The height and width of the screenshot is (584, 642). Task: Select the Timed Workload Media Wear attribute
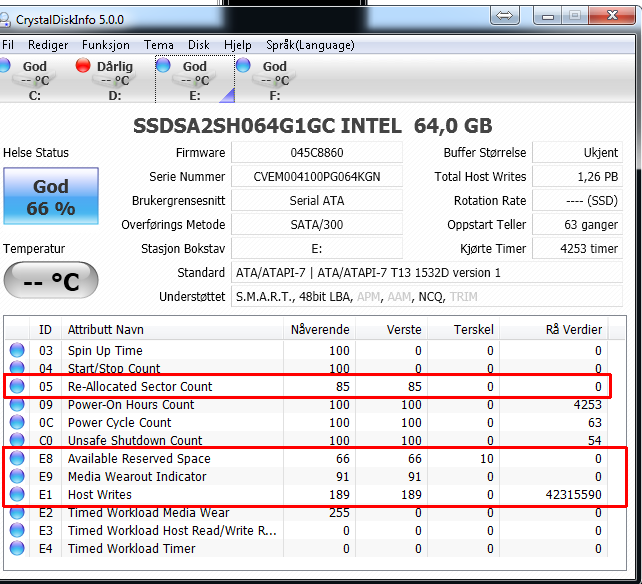(149, 513)
